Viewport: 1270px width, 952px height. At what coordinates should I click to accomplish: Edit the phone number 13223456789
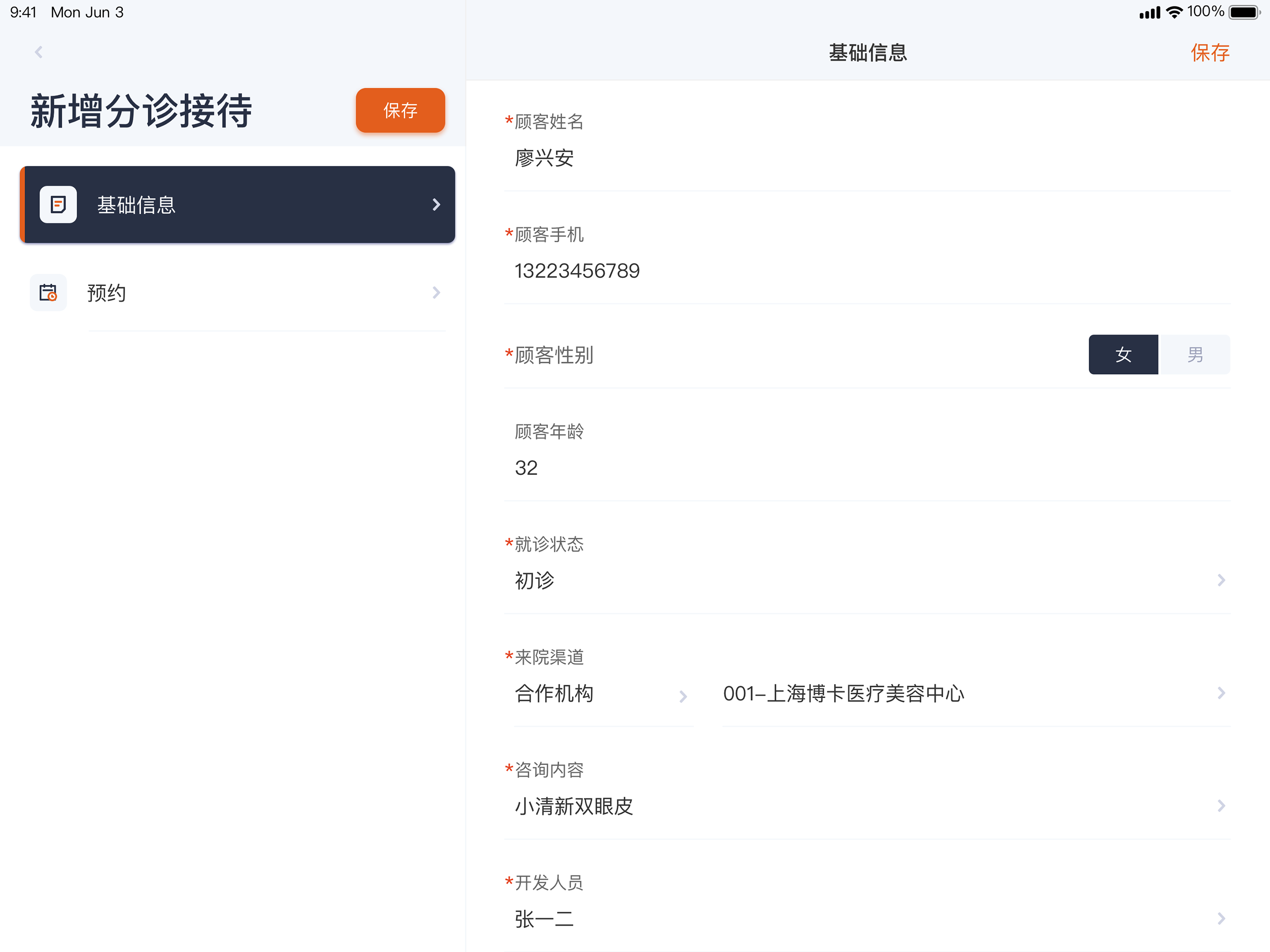(x=577, y=271)
